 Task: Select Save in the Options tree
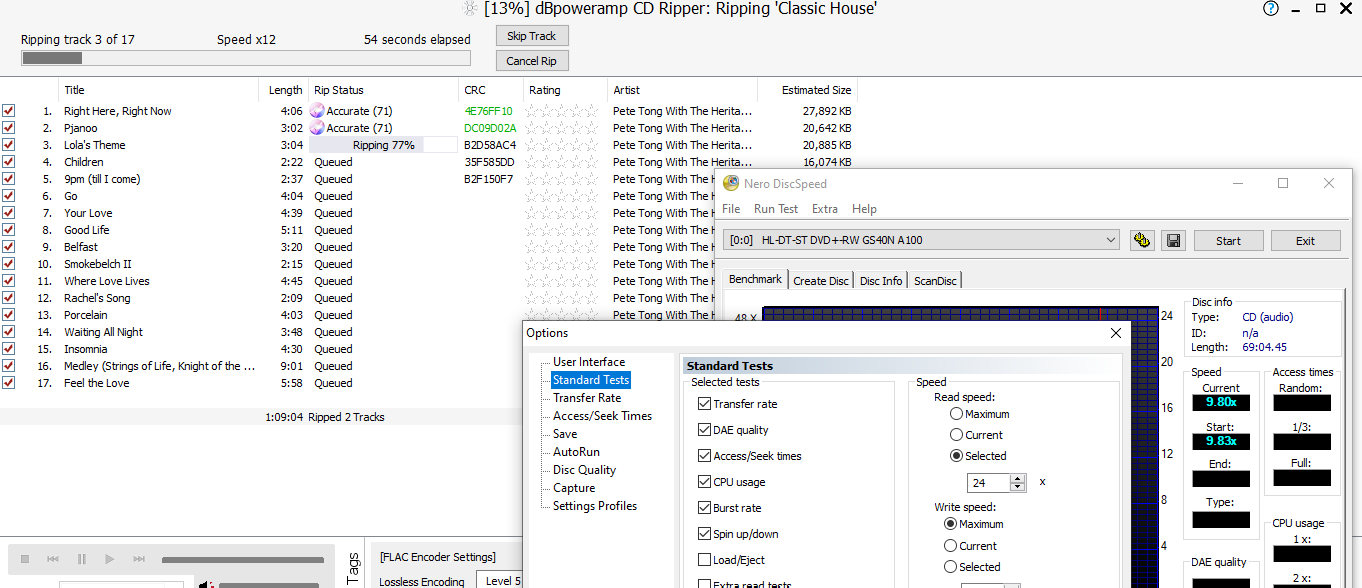(565, 434)
